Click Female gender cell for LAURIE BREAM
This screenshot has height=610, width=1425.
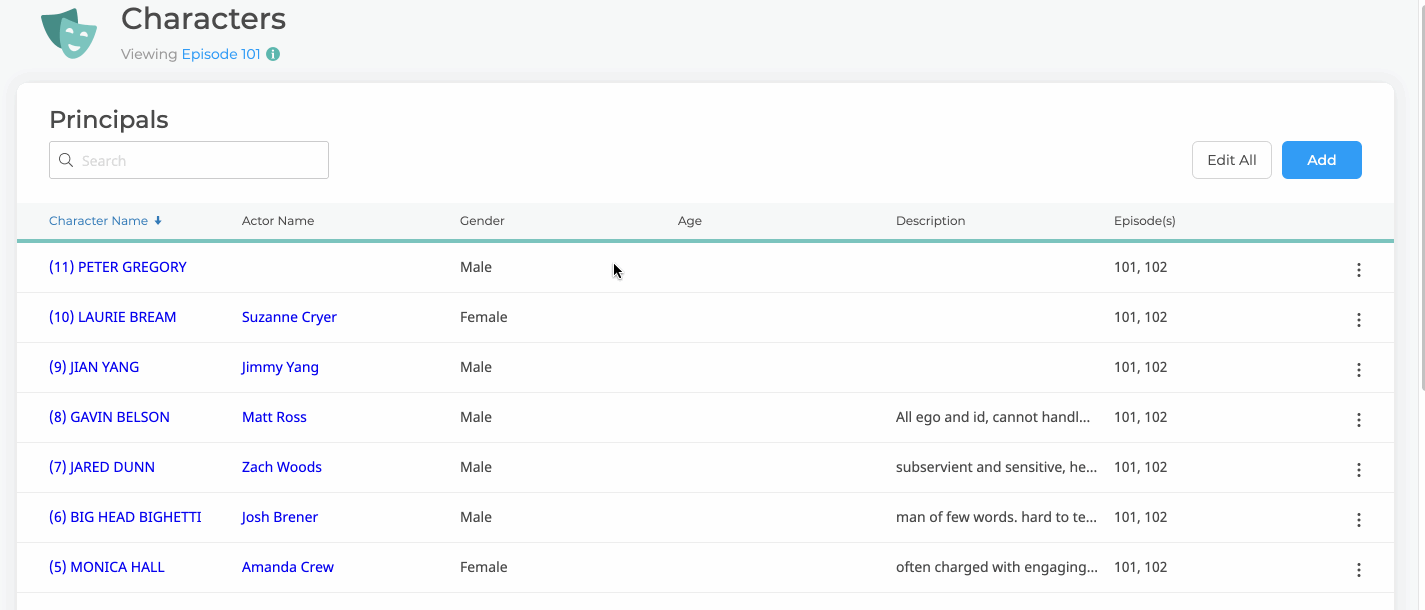tap(484, 317)
